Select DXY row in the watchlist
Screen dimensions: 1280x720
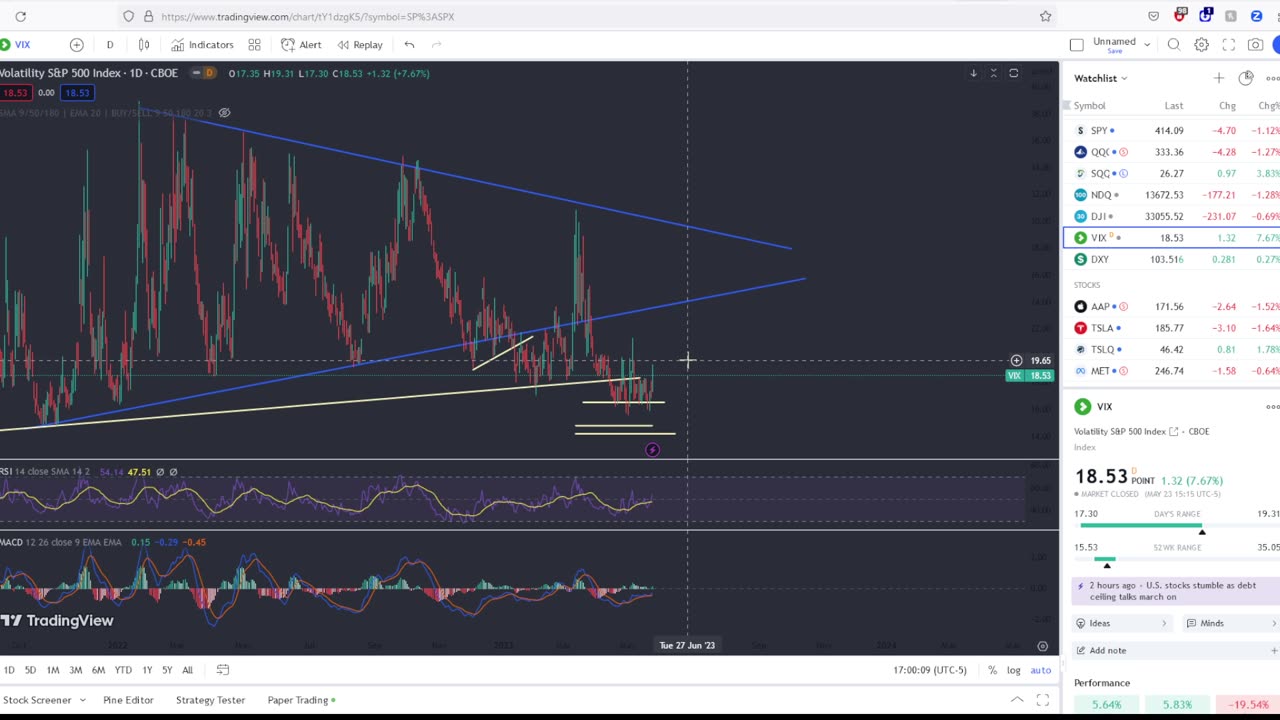1171,259
